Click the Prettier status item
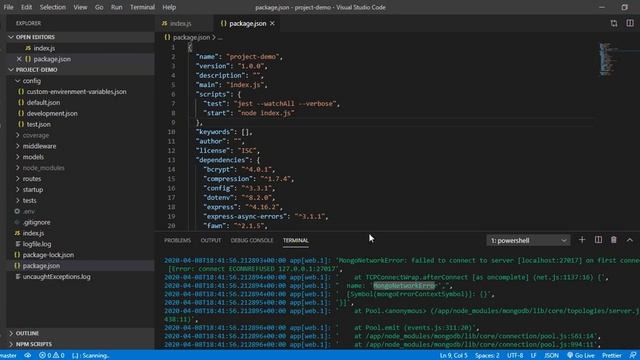The height and width of the screenshot is (360, 640). pos(611,356)
